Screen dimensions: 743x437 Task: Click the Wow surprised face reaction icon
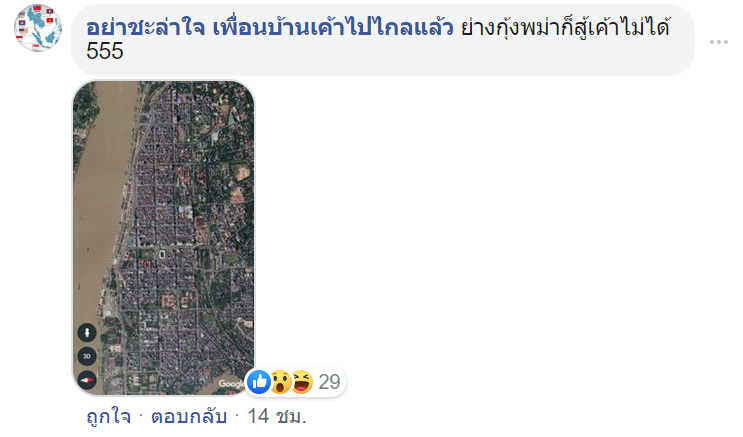(280, 382)
